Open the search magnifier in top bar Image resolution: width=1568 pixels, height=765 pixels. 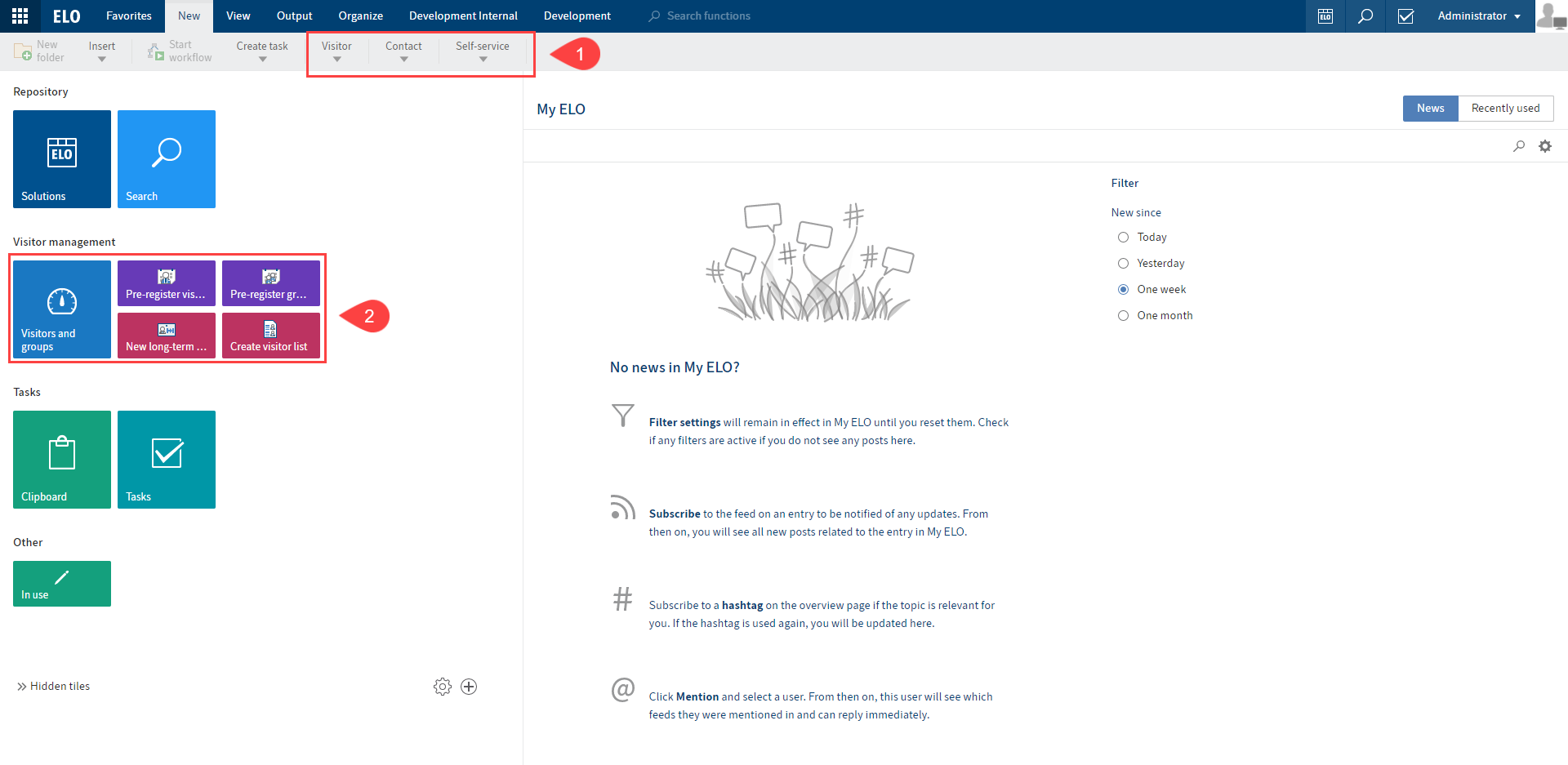(x=1365, y=16)
